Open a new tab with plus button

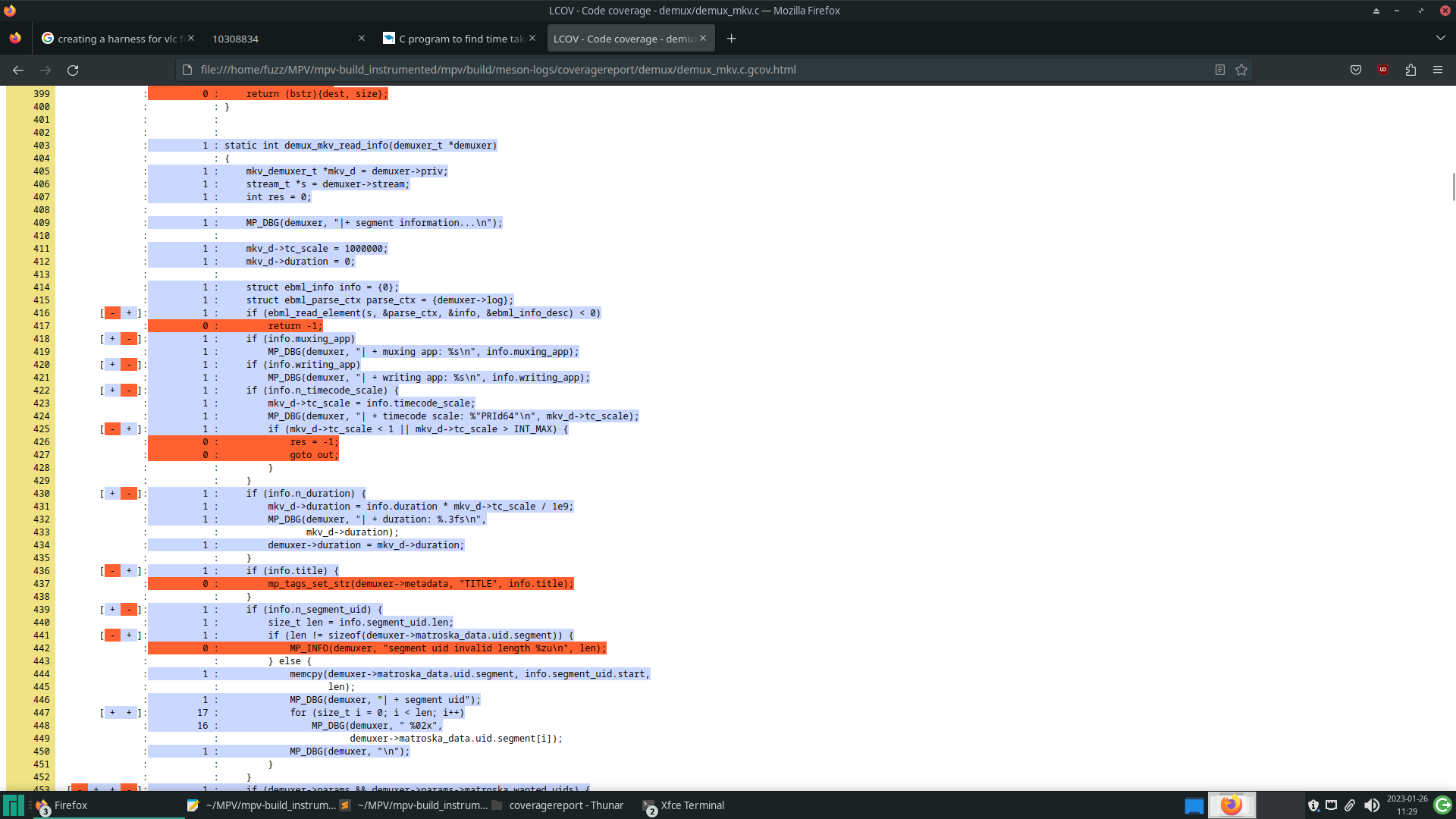pos(731,39)
